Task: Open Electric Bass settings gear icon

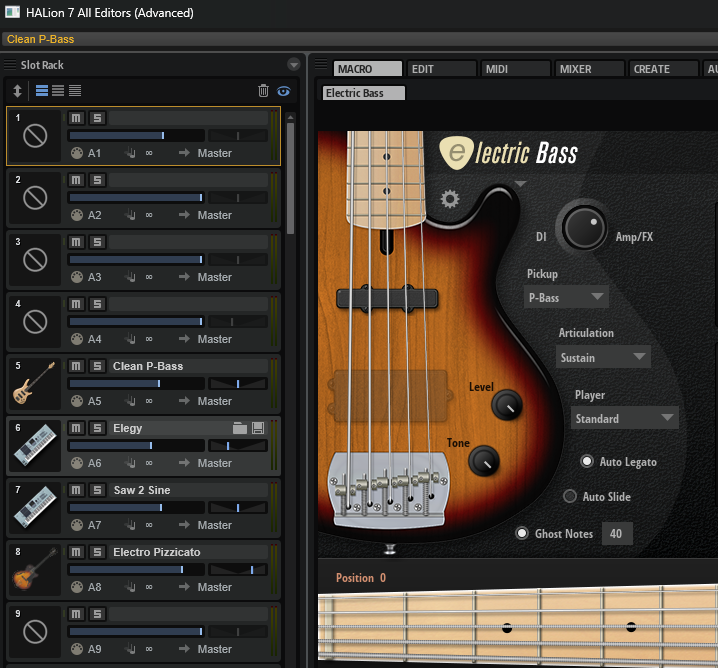Action: [x=450, y=199]
